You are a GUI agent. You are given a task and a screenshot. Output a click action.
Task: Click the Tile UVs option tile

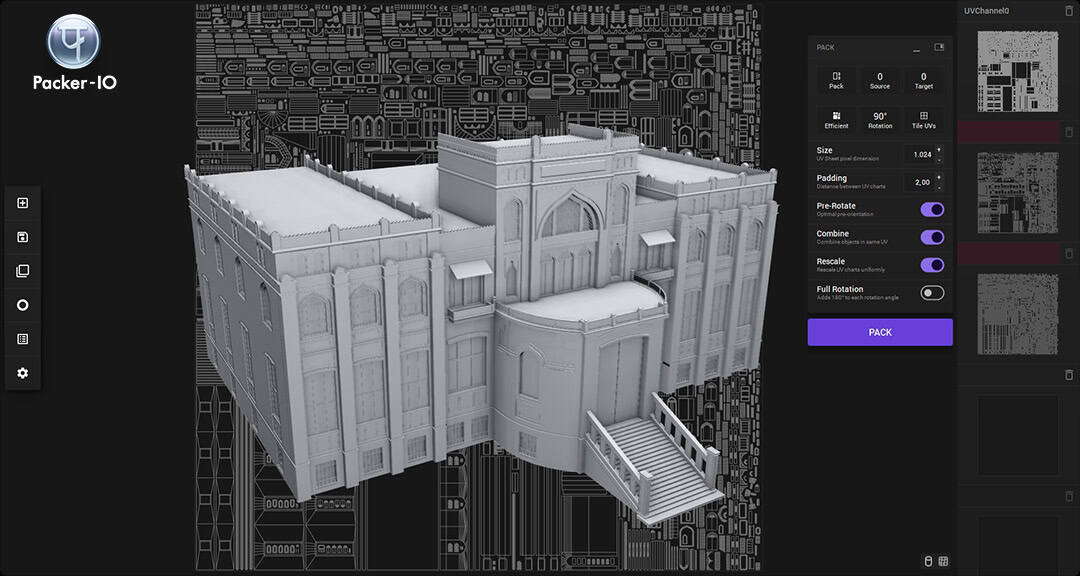[x=924, y=121]
